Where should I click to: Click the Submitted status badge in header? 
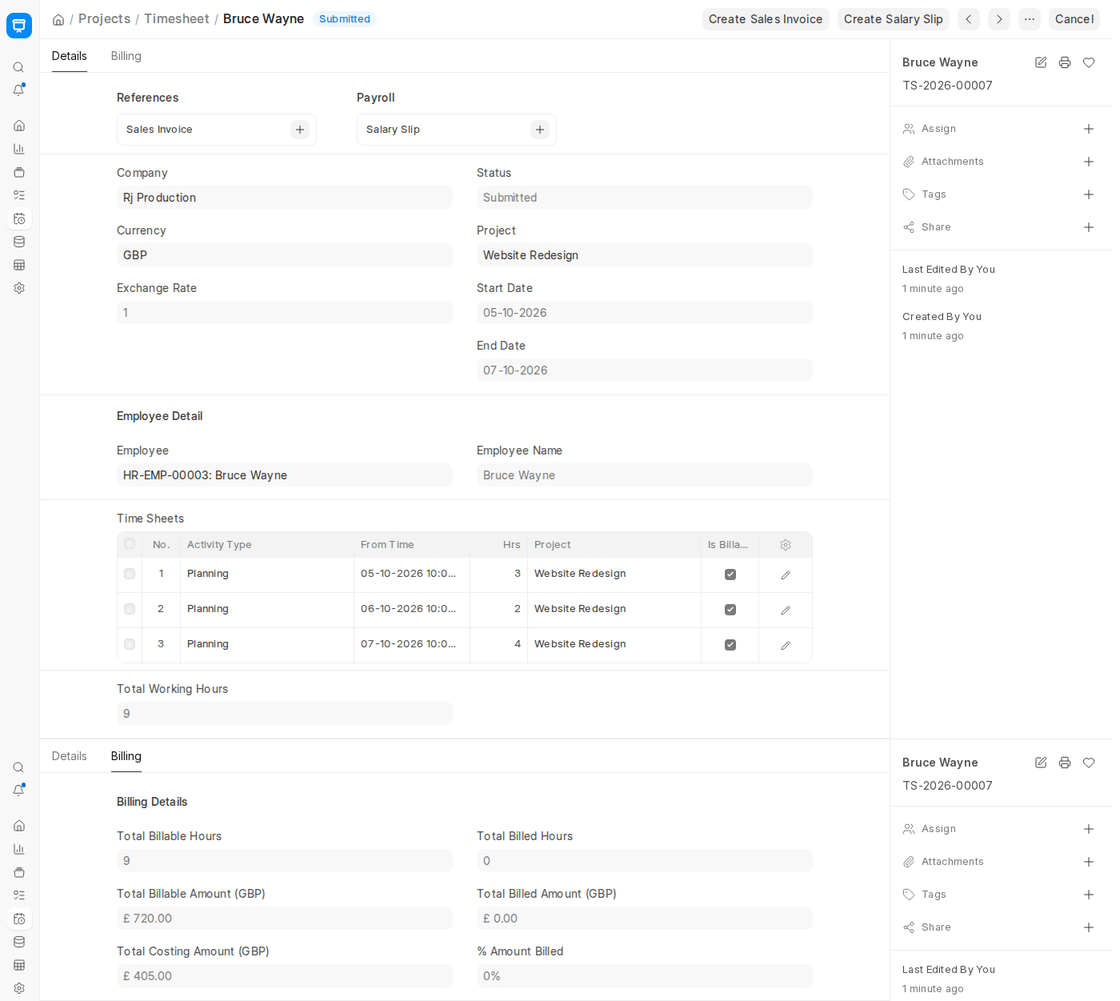tap(344, 19)
